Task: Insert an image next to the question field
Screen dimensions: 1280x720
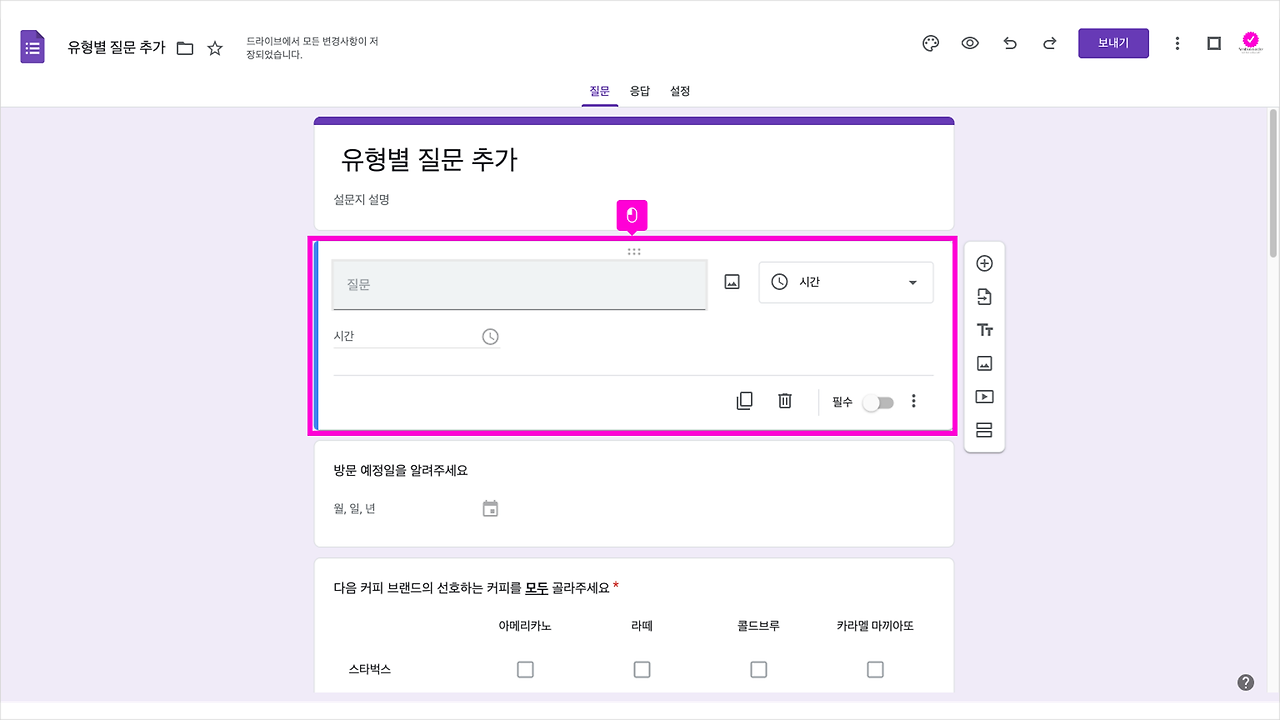Action: tap(731, 281)
